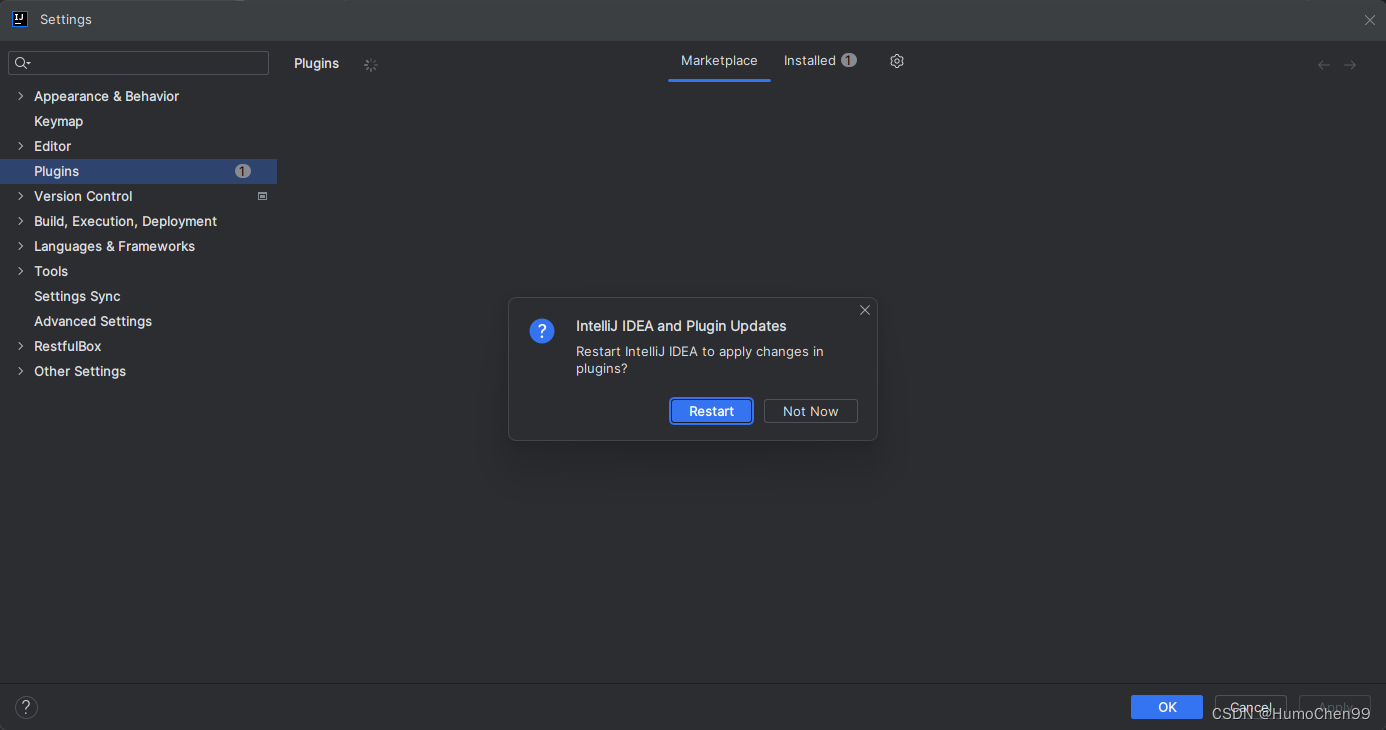1386x730 pixels.
Task: Click the Plugins loading spinner
Action: pyautogui.click(x=371, y=65)
